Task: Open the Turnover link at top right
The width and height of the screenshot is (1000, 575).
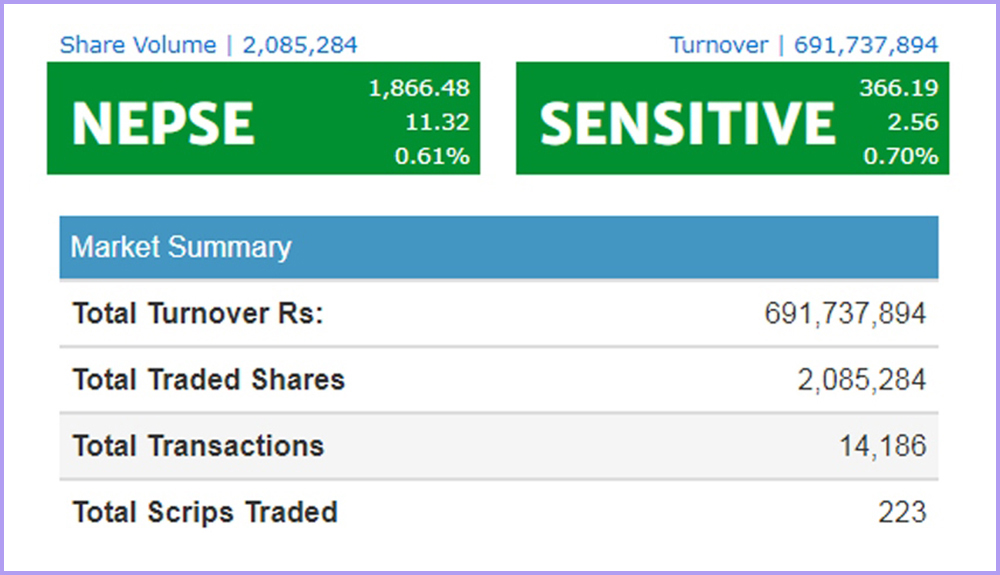Action: [x=718, y=45]
